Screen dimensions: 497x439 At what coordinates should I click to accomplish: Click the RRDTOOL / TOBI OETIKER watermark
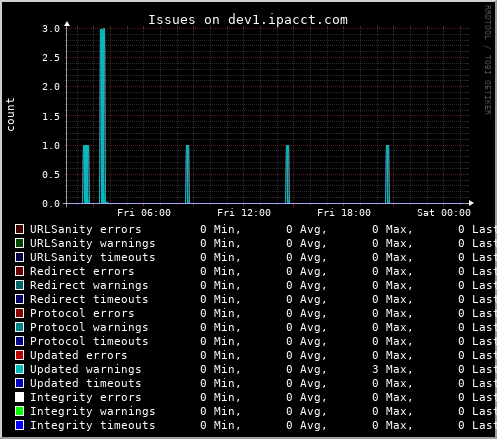pyautogui.click(x=488, y=60)
